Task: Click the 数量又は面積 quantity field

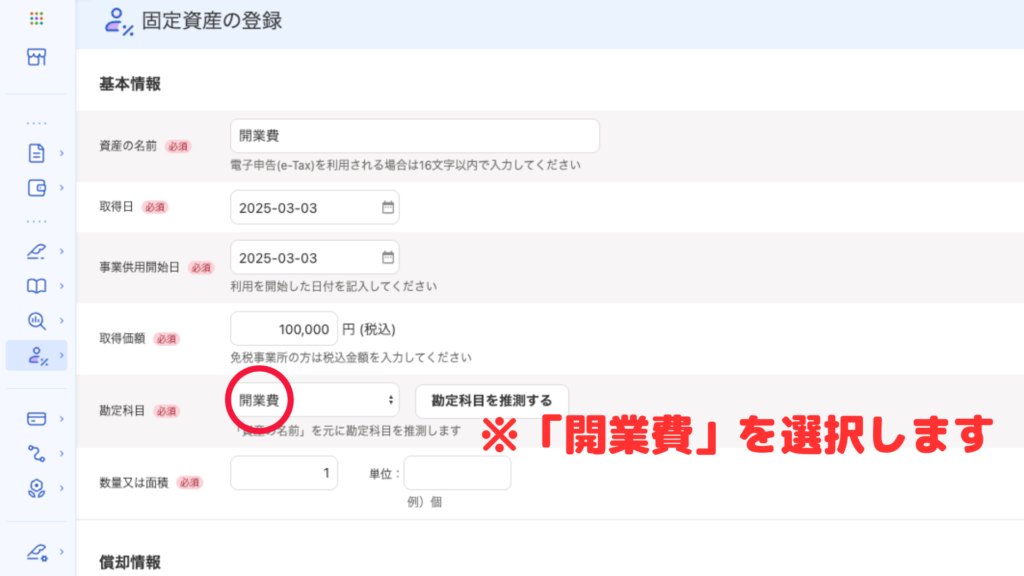Action: point(284,474)
